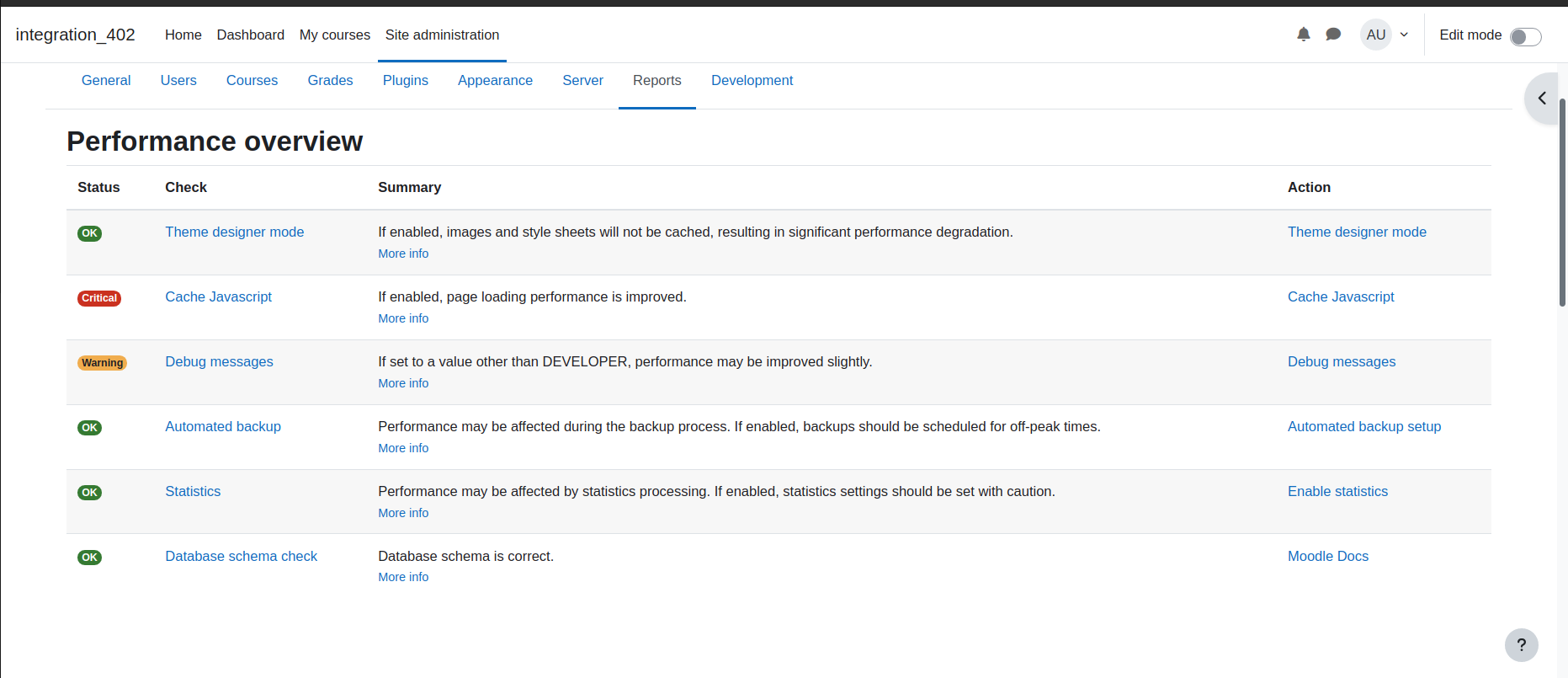
Task: Open Theme designer mode action link
Action: point(1357,232)
